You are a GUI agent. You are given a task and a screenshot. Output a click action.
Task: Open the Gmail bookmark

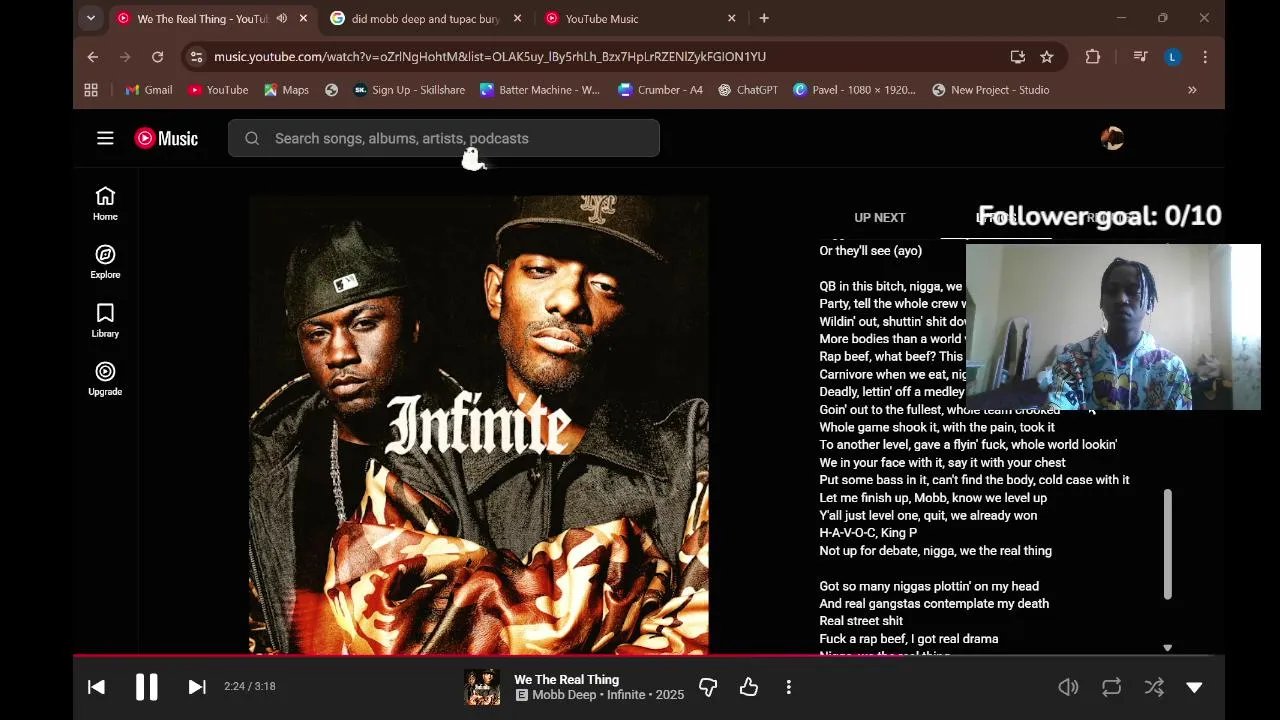[149, 90]
